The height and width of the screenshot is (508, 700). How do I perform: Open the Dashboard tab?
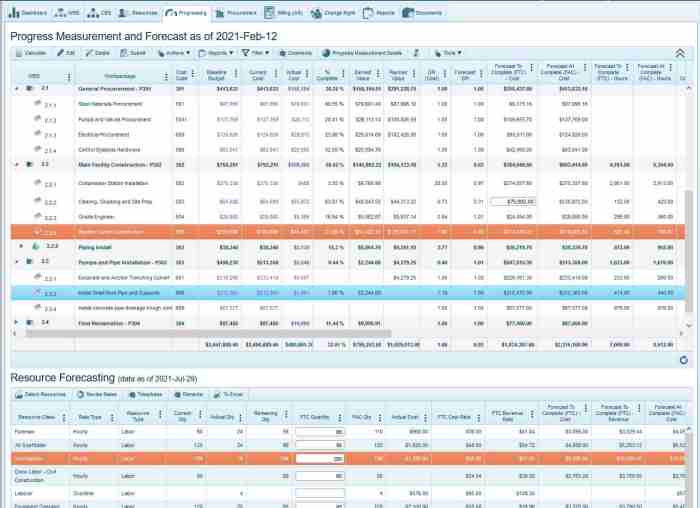coord(27,13)
